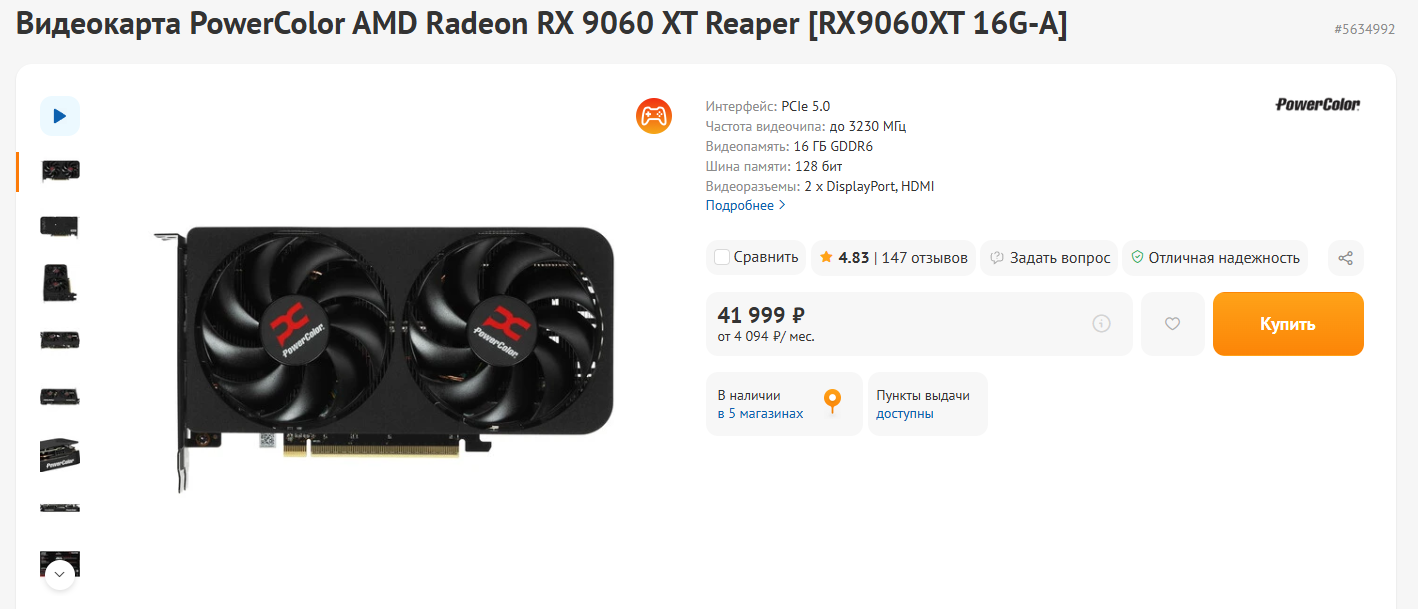
Task: Click Задать вопрос button
Action: point(1050,258)
